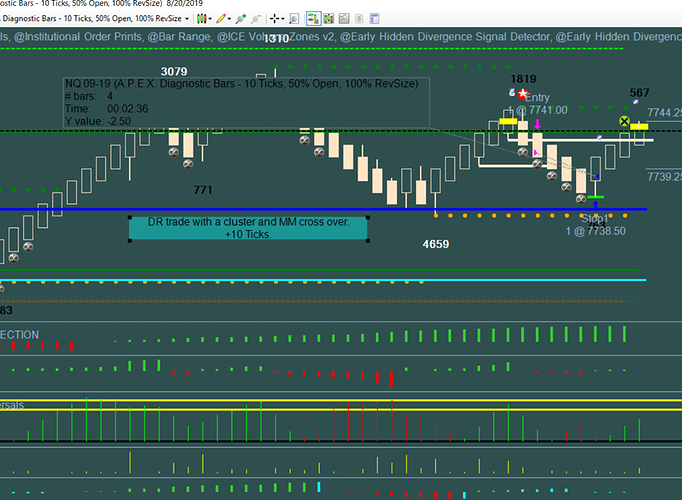Select the magenta down arrow marker
The height and width of the screenshot is (500, 682).
(x=538, y=124)
